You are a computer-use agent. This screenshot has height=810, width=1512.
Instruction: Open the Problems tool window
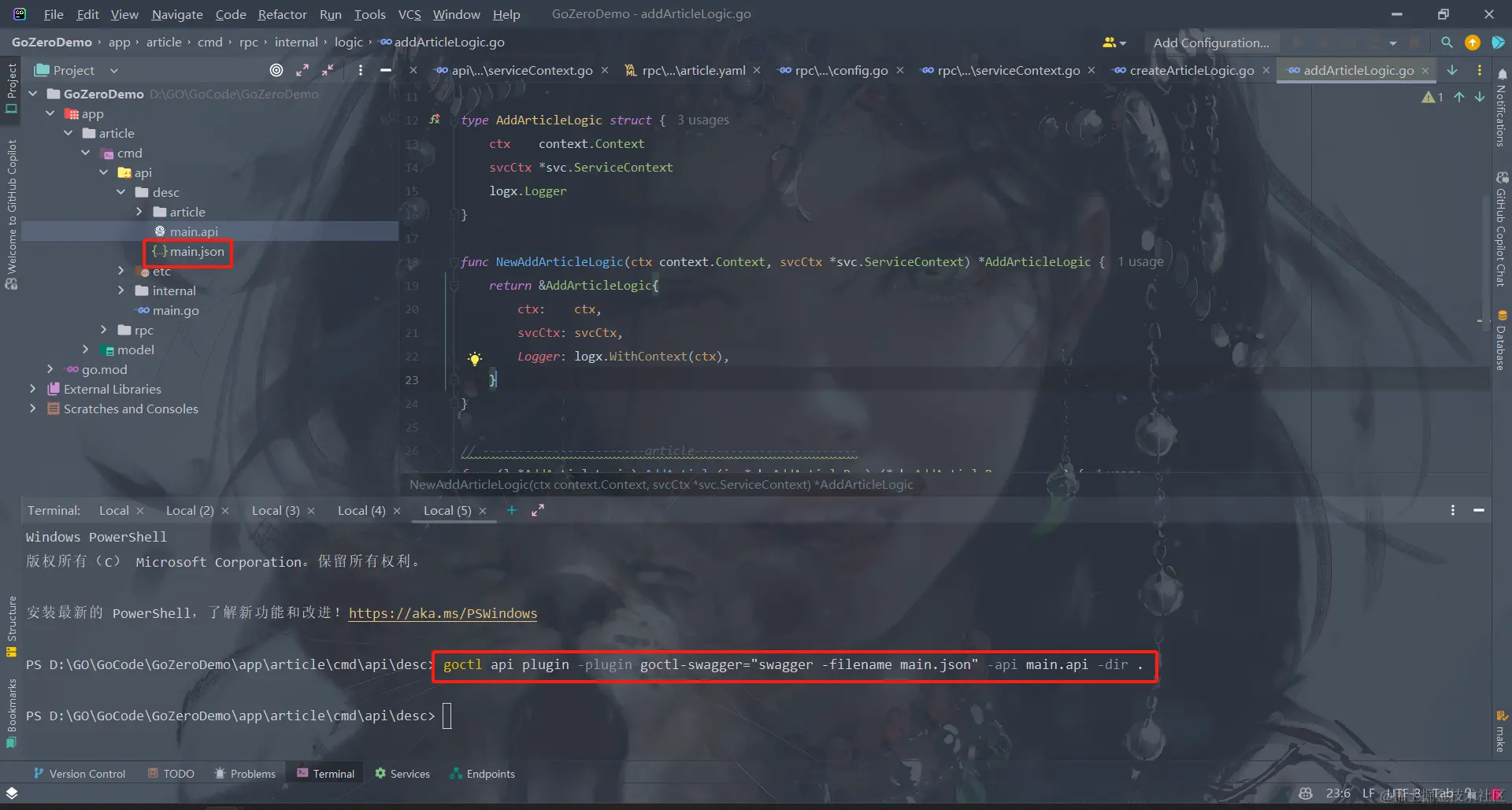[245, 774]
